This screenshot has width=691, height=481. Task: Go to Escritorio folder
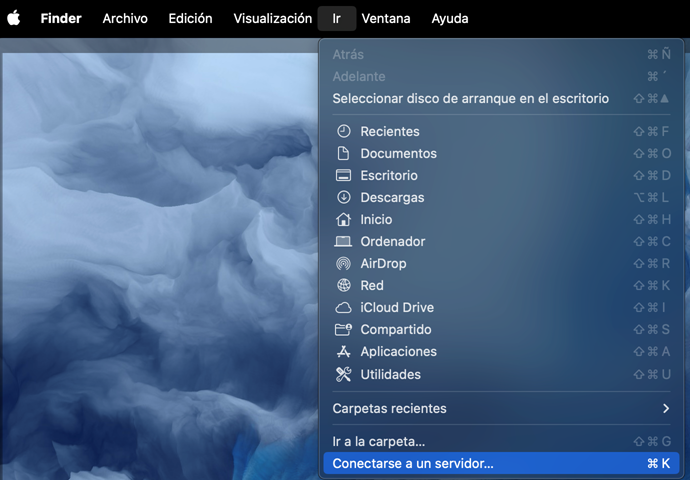coord(502,175)
